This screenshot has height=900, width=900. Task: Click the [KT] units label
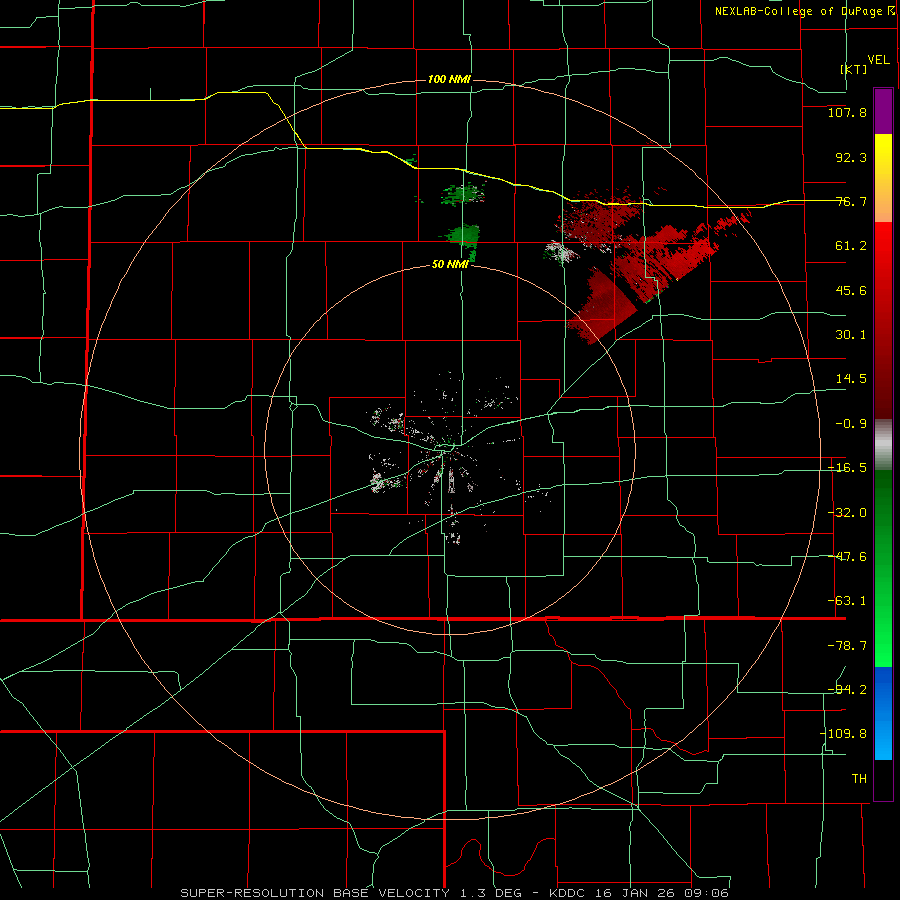pyautogui.click(x=854, y=69)
